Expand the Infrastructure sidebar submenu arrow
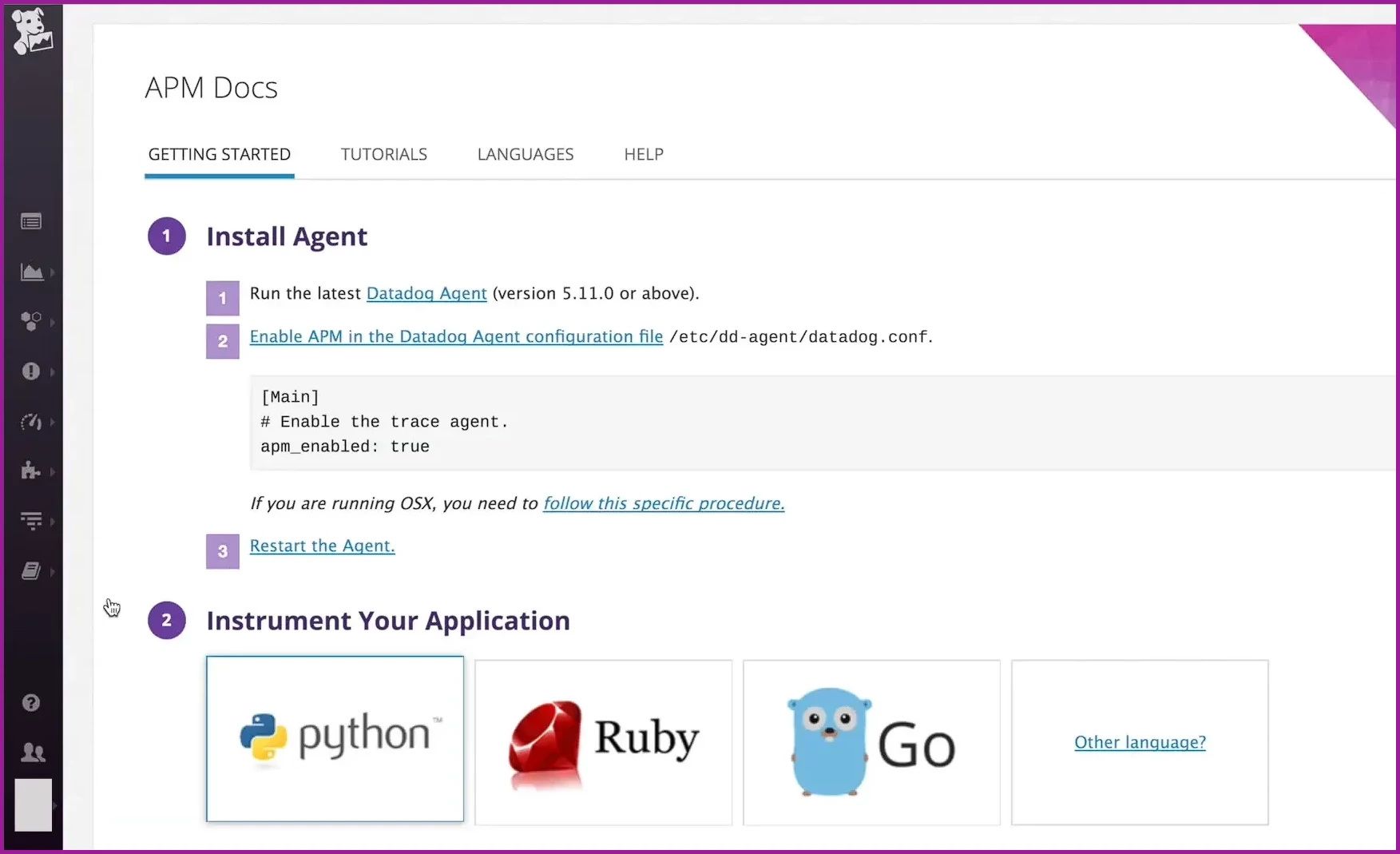 point(53,322)
